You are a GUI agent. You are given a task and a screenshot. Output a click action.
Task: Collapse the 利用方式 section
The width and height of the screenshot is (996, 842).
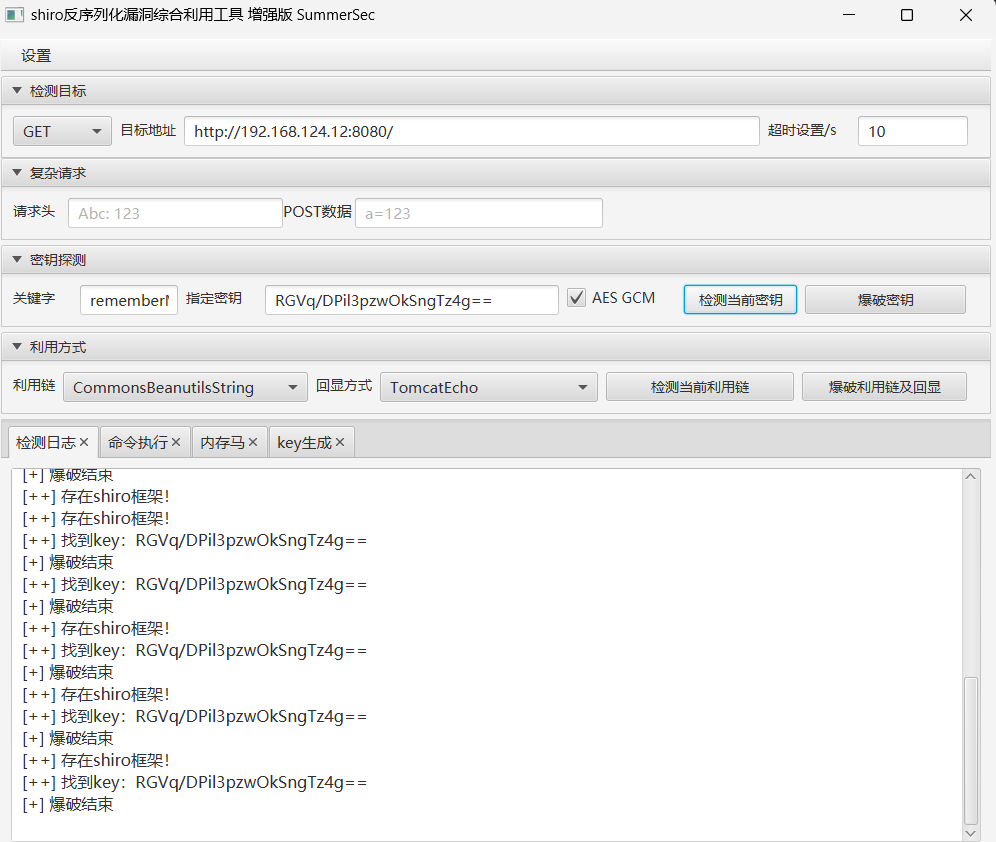tap(17, 347)
